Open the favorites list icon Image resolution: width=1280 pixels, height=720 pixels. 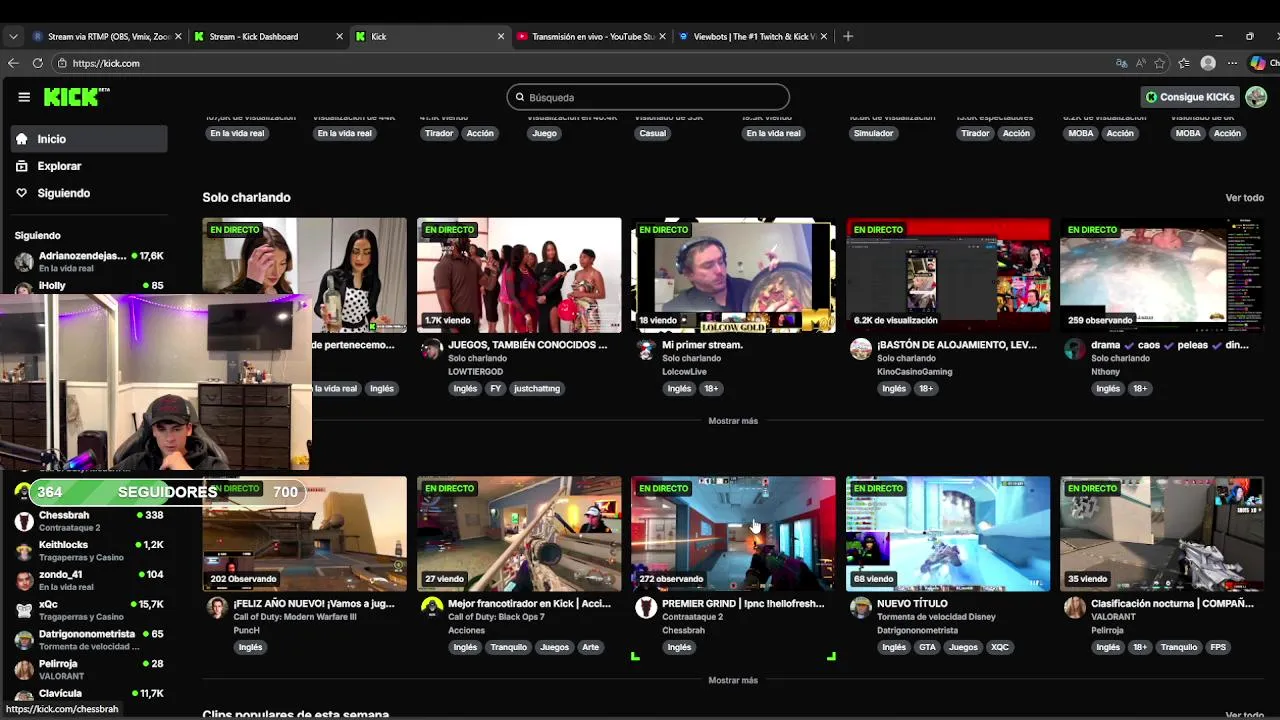(1184, 63)
